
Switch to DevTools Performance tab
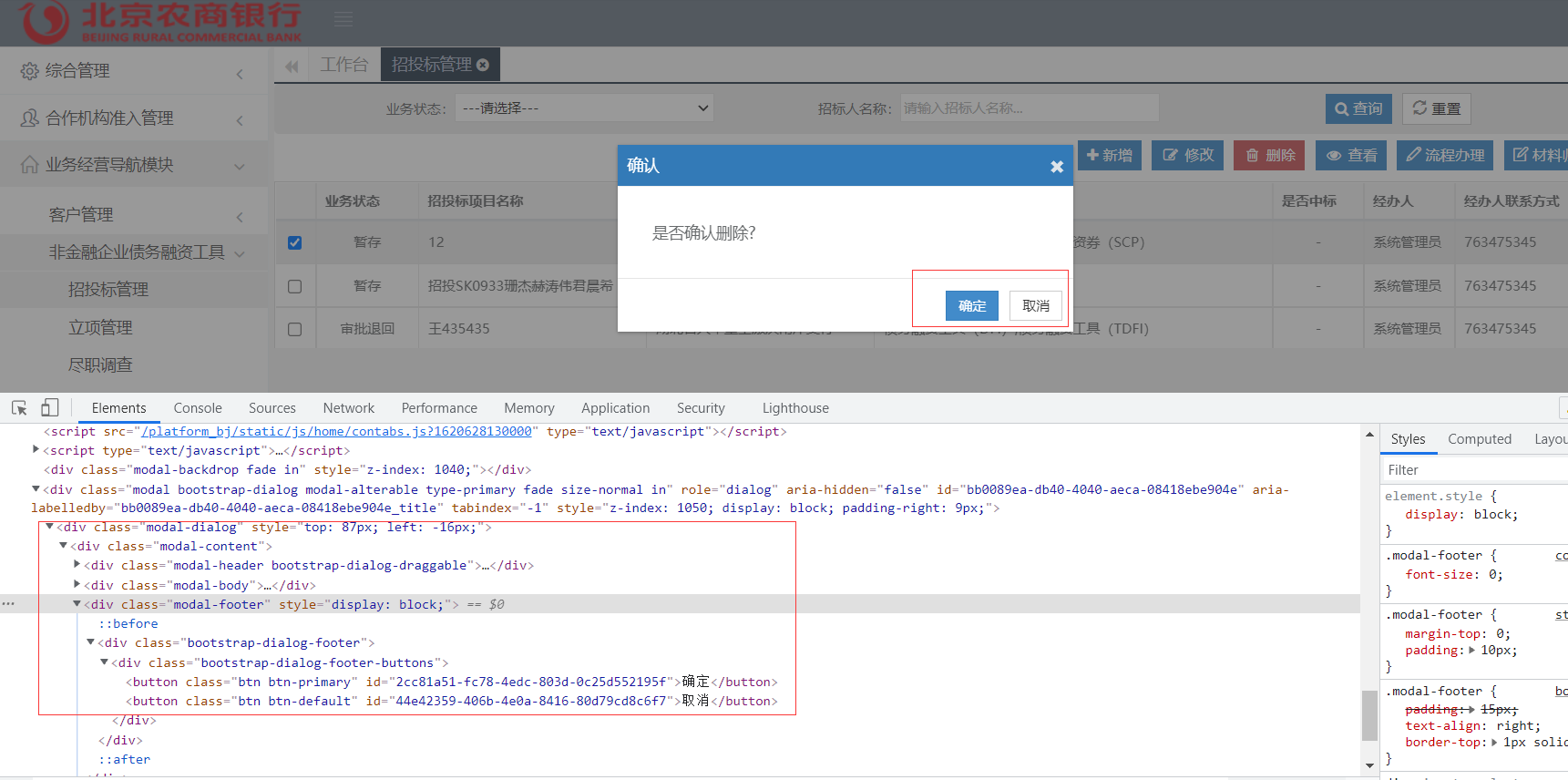[x=439, y=408]
